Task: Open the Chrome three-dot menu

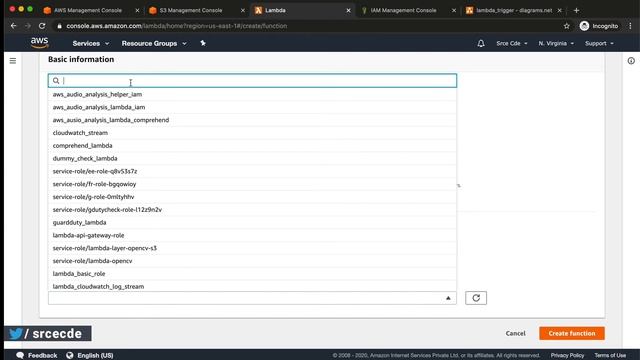Action: click(630, 26)
